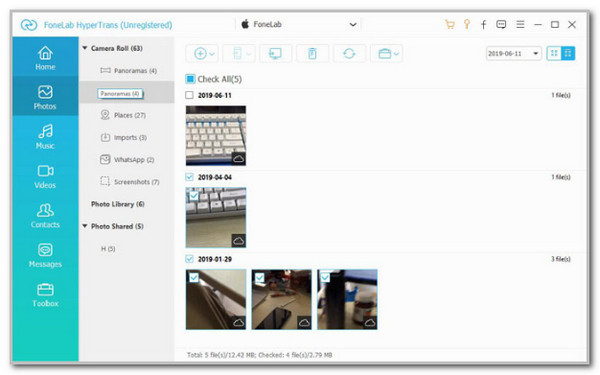
Task: Select WhatsApp (2) album
Action: (x=128, y=160)
